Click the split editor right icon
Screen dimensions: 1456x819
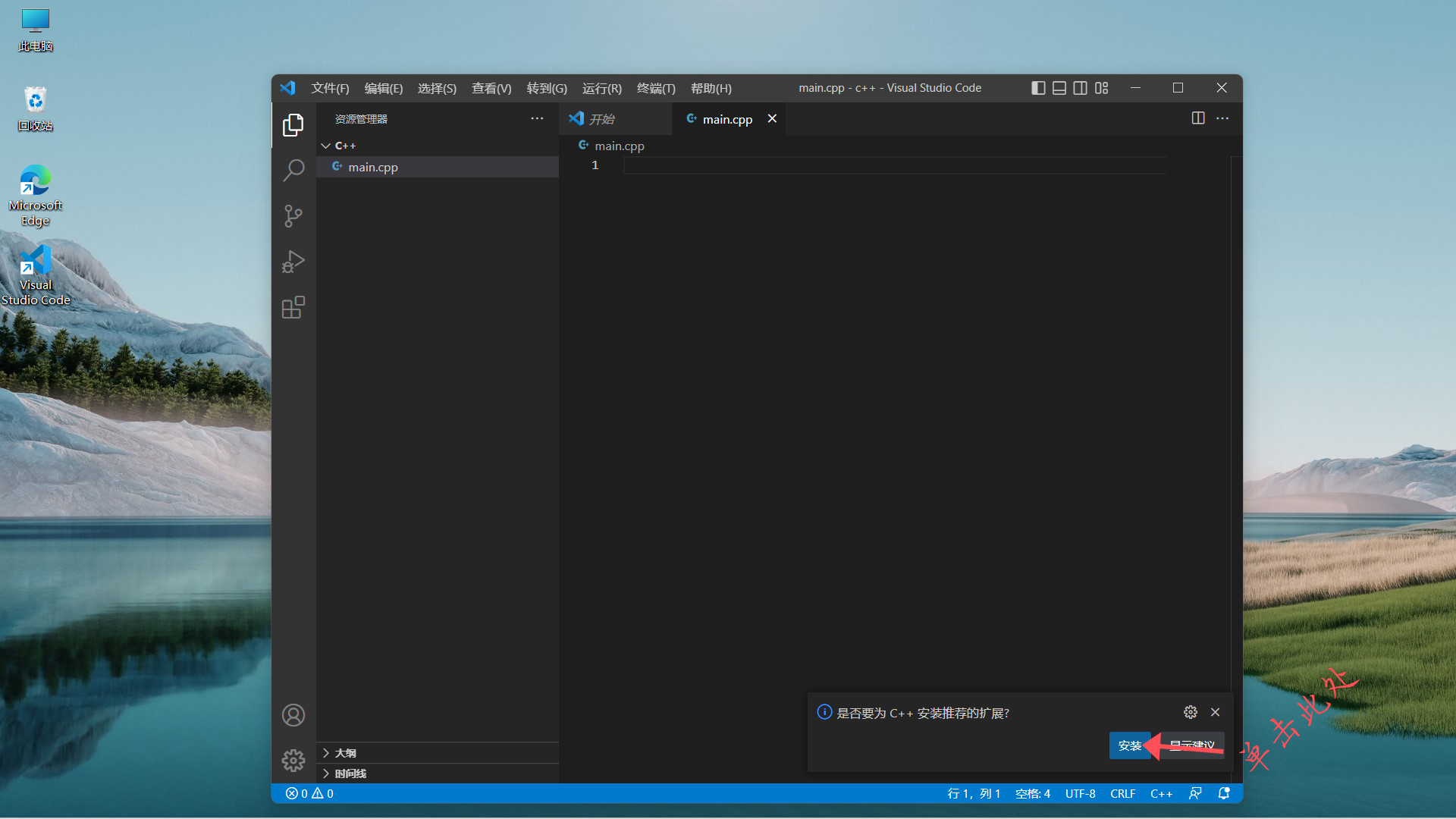1198,118
